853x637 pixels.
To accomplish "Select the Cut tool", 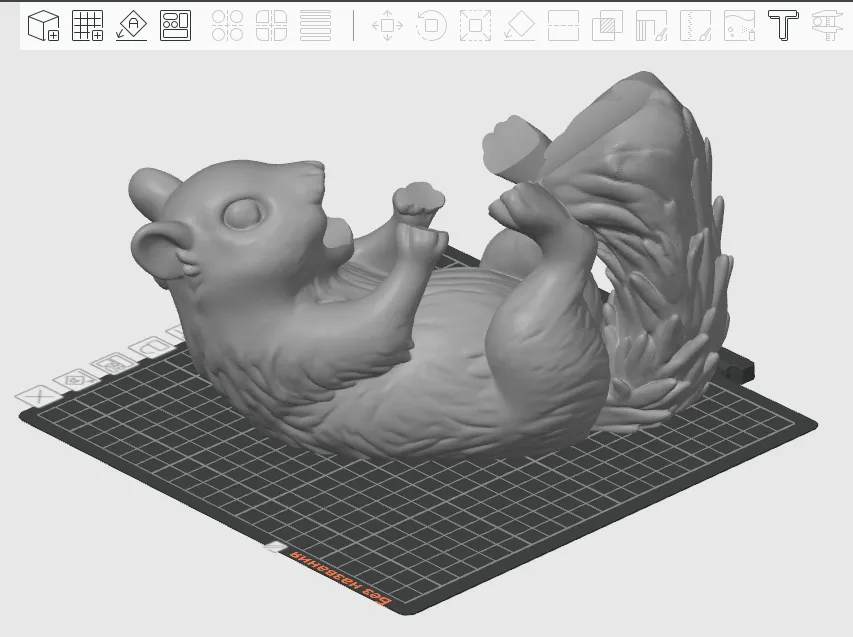I will tap(564, 26).
